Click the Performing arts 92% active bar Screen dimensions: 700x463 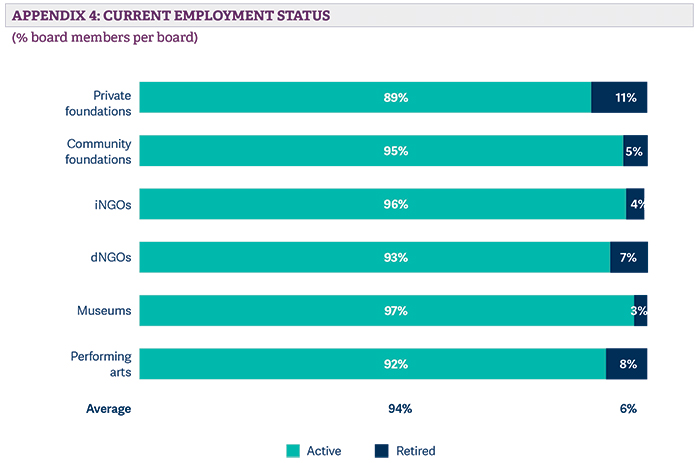pos(373,364)
